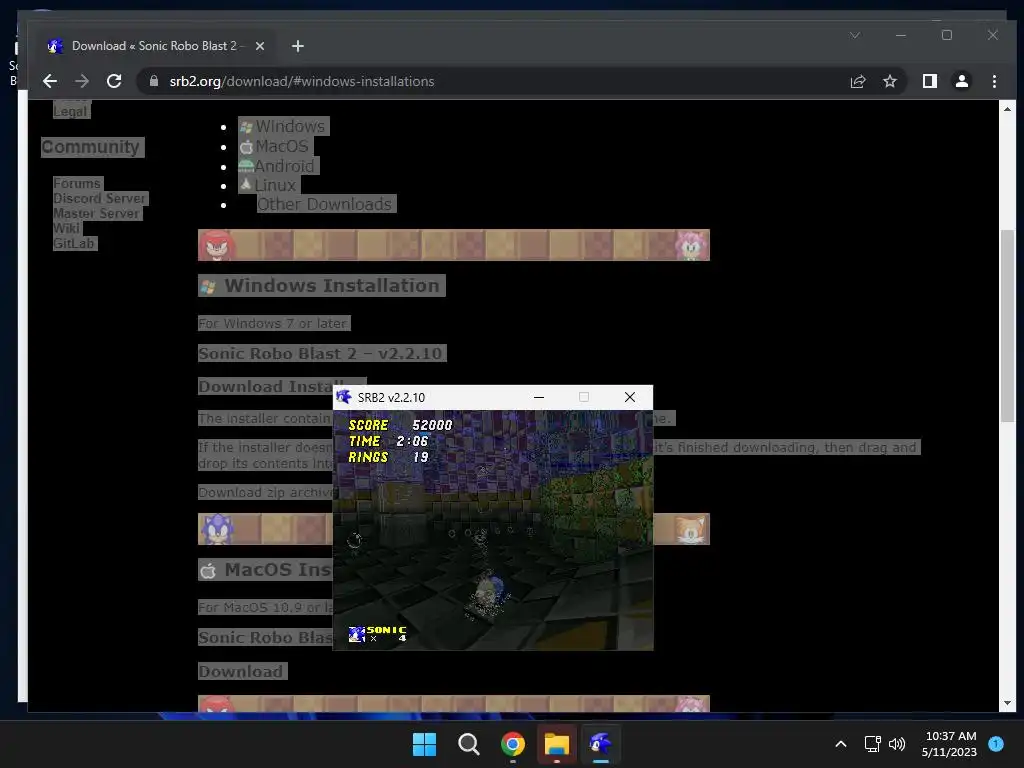Click the Sonic lives icon in game HUD
The height and width of the screenshot is (768, 1024).
point(357,634)
